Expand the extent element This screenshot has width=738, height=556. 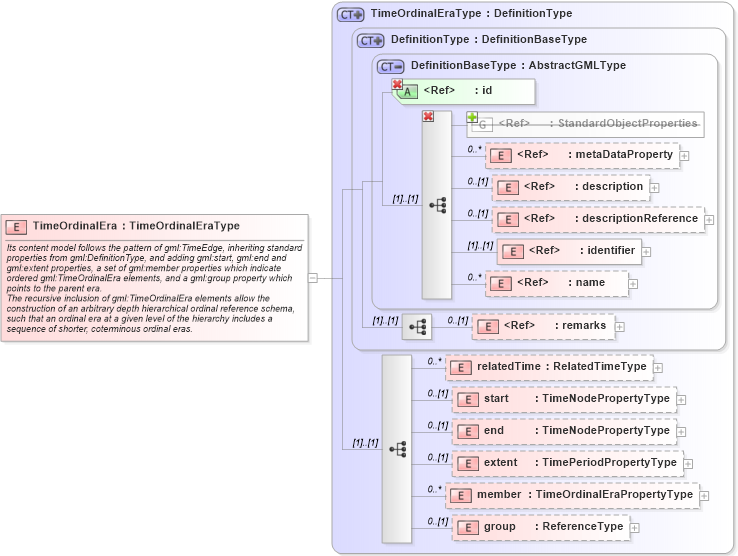pyautogui.click(x=688, y=464)
